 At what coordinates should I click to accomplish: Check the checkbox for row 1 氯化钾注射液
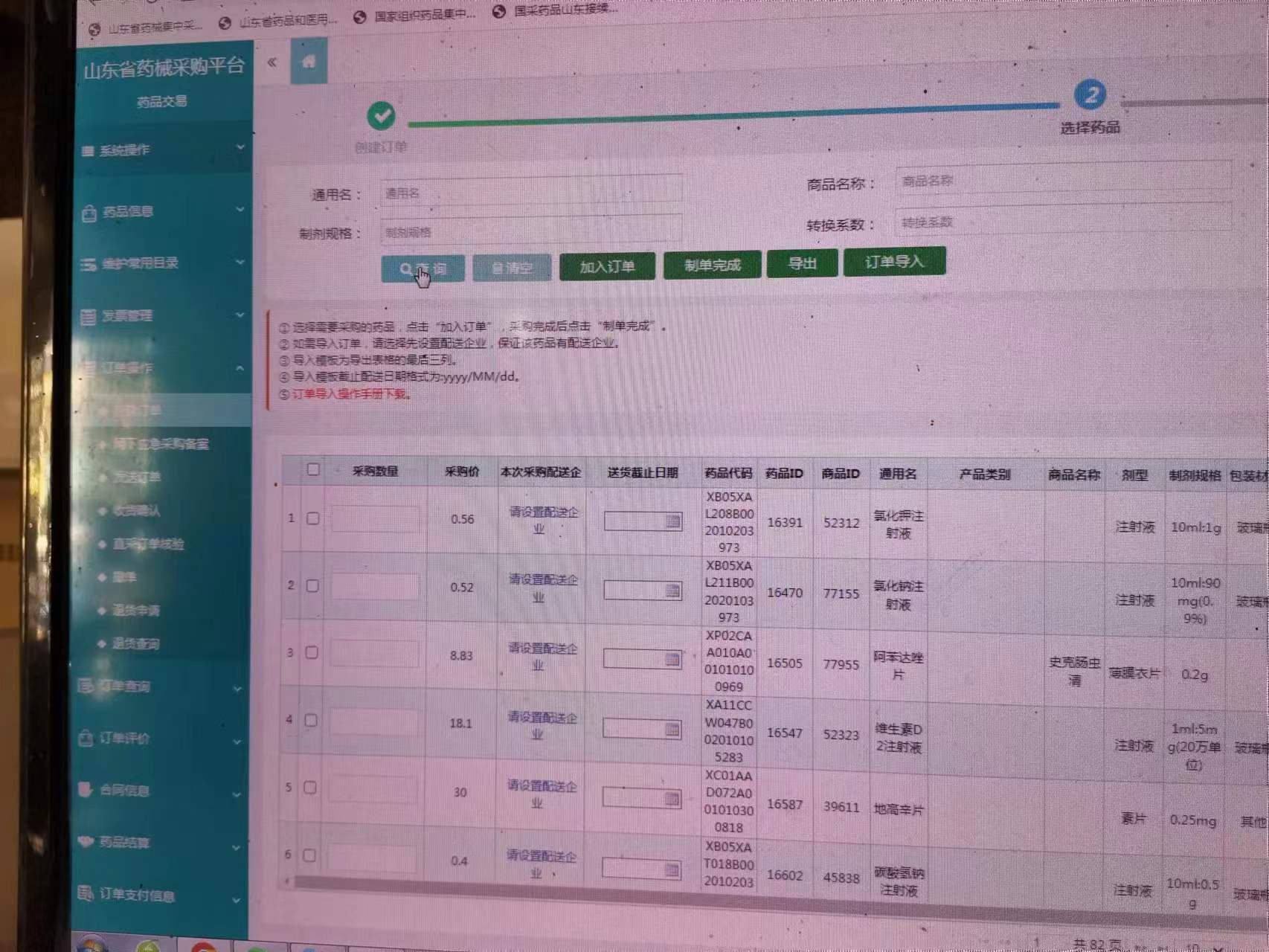click(x=313, y=518)
